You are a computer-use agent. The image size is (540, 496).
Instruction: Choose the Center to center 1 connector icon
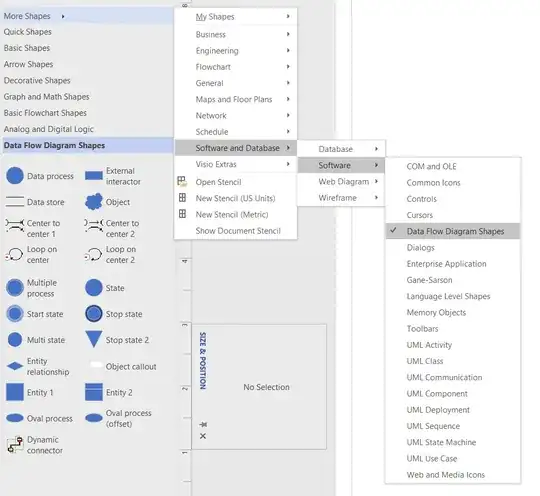click(x=15, y=225)
